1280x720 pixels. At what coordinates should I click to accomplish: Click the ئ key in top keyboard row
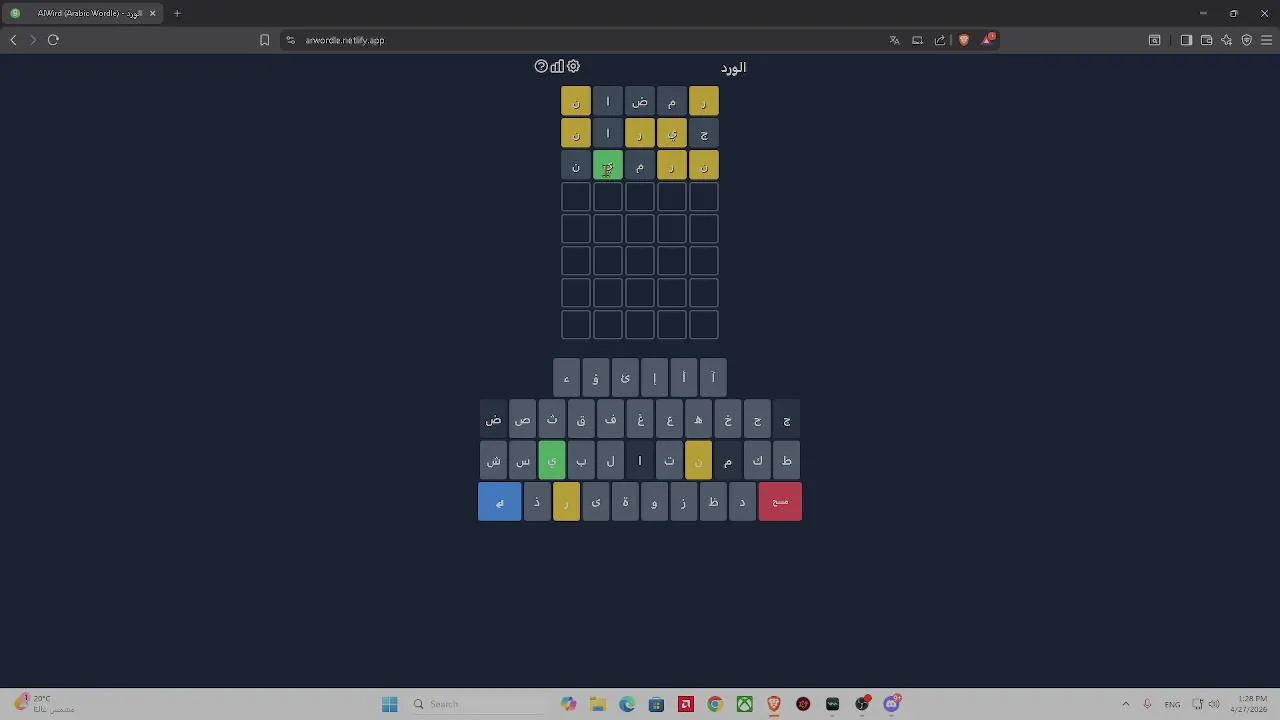625,378
